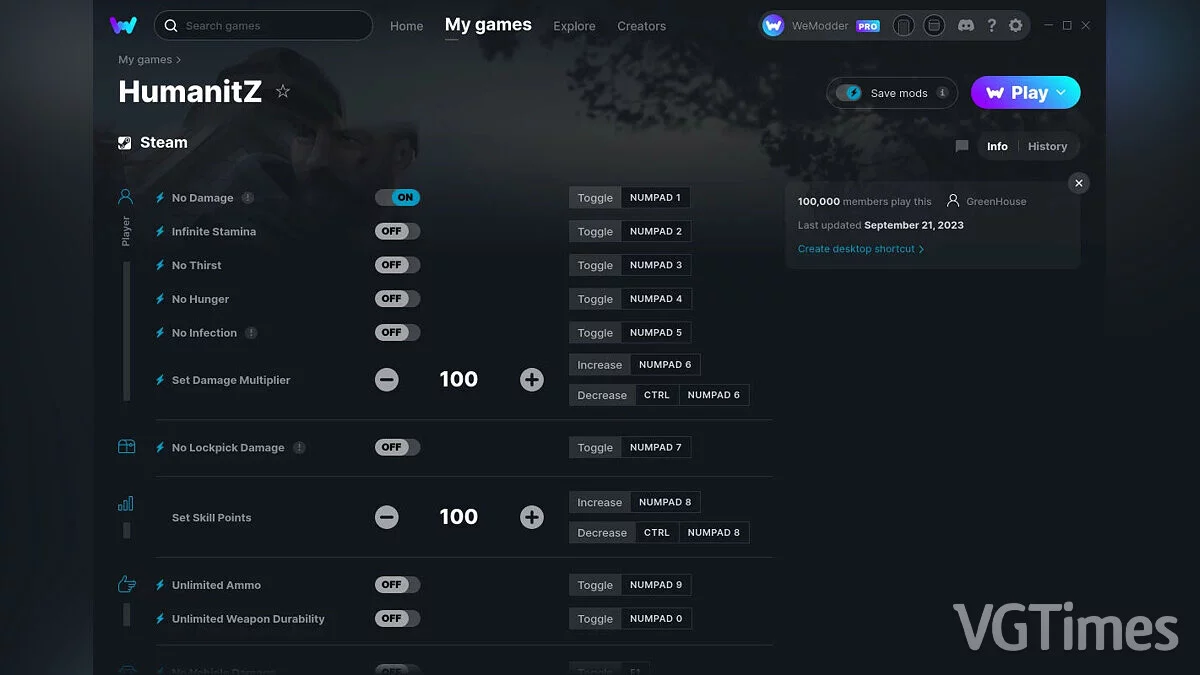Screen dimensions: 1200x675
Task: Open the comments chat icon near Info
Action: 962,146
